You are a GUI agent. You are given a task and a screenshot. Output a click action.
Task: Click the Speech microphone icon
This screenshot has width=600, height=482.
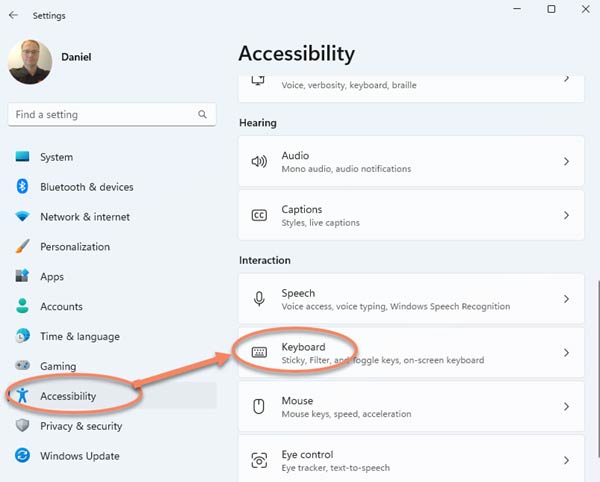(259, 299)
